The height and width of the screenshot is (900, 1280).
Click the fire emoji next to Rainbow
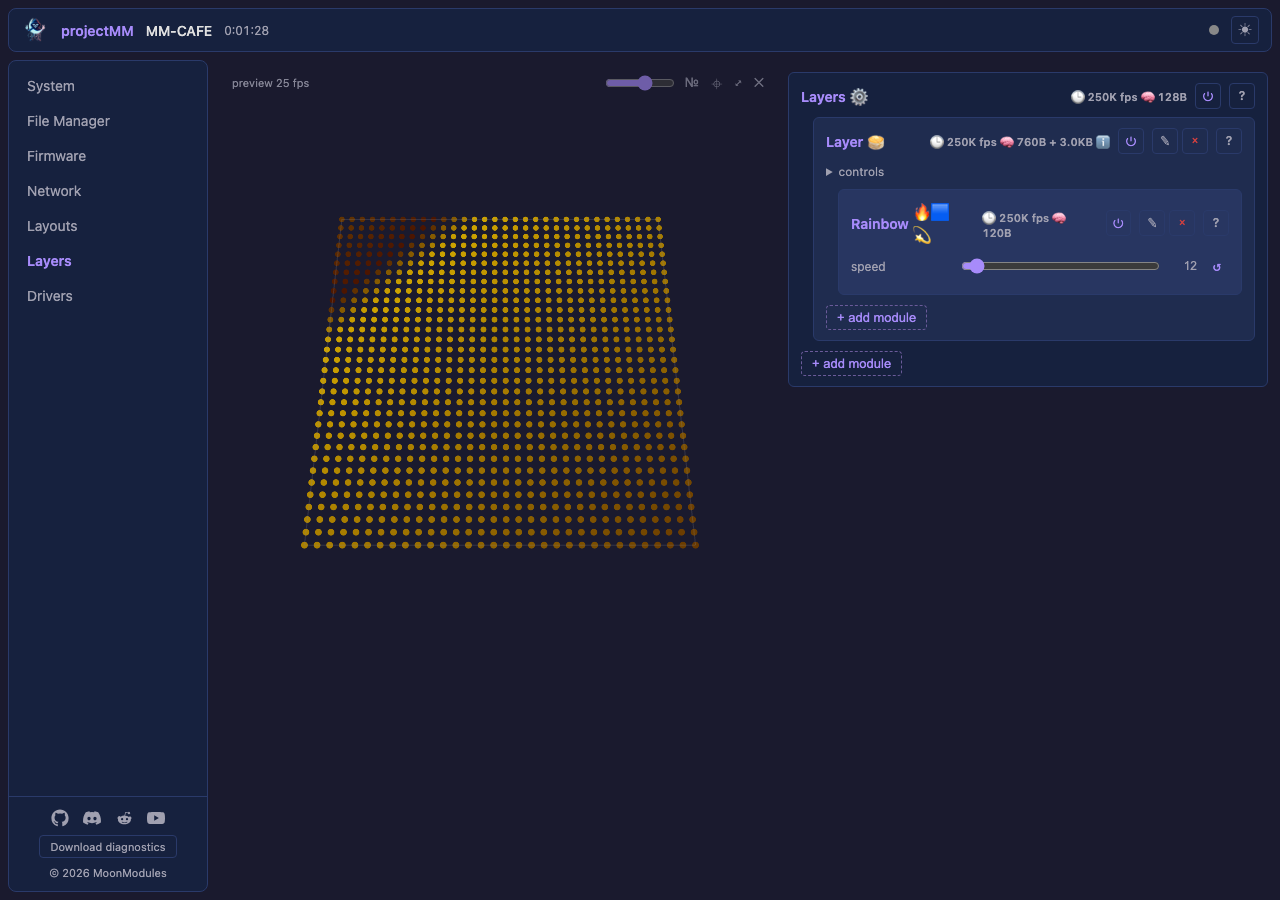(x=922, y=212)
